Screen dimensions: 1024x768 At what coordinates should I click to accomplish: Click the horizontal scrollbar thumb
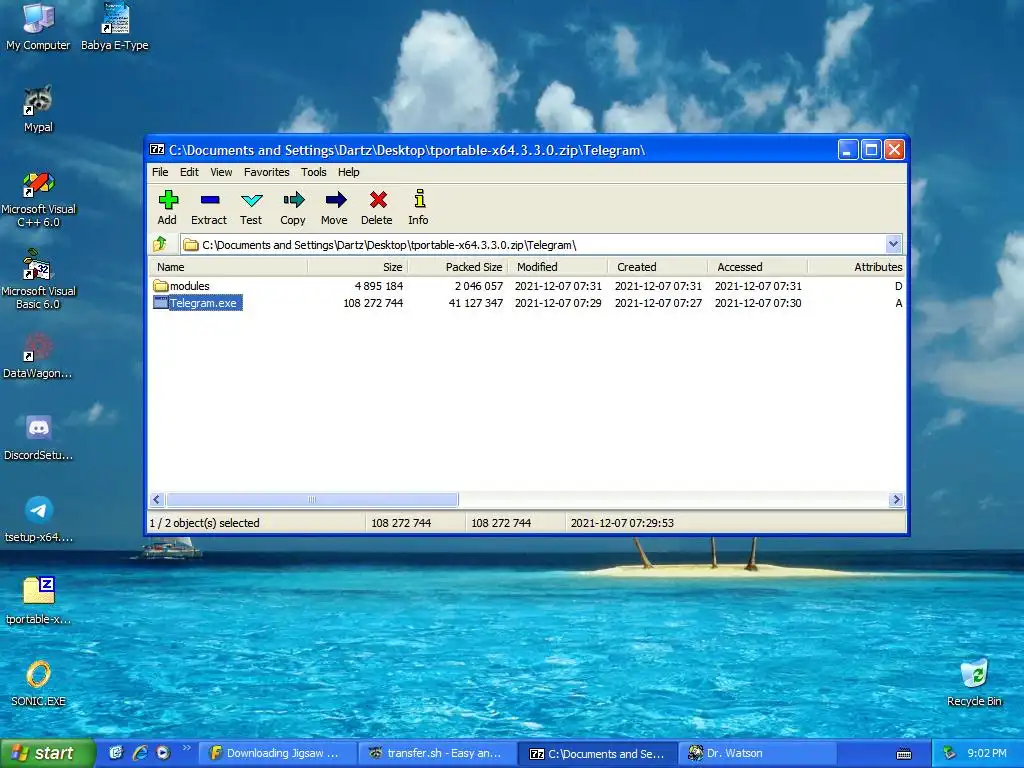[x=312, y=500]
